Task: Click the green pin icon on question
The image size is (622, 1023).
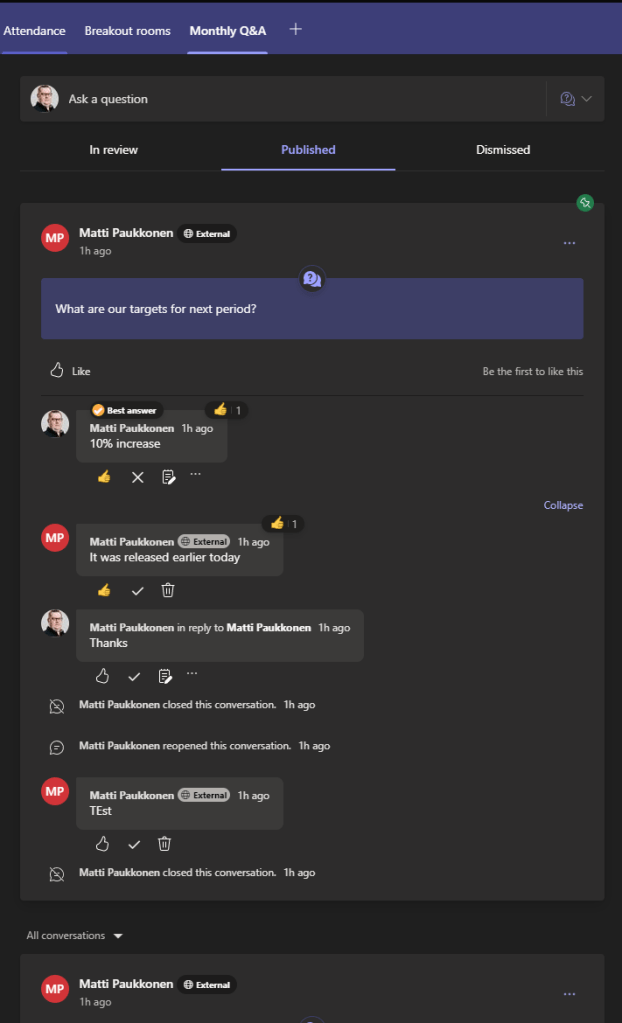Action: tap(585, 203)
